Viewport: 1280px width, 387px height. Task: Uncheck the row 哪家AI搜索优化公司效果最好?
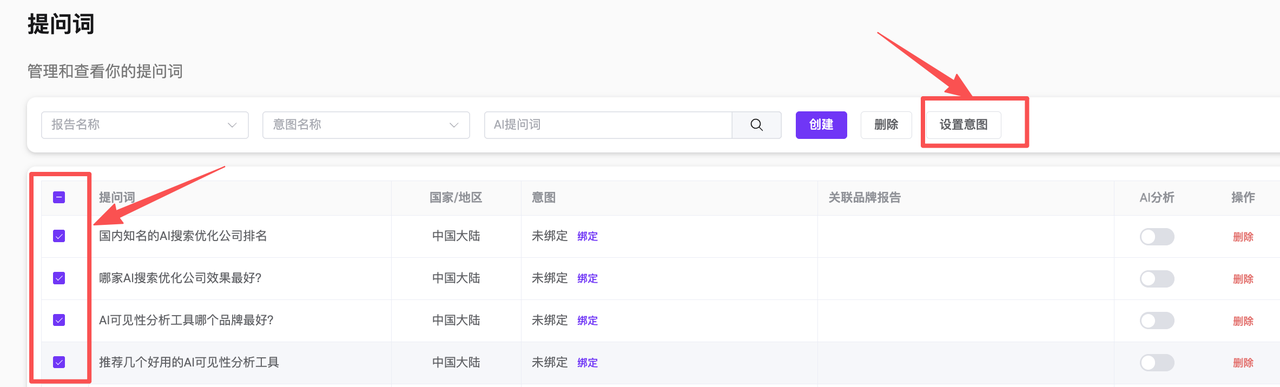tap(59, 278)
